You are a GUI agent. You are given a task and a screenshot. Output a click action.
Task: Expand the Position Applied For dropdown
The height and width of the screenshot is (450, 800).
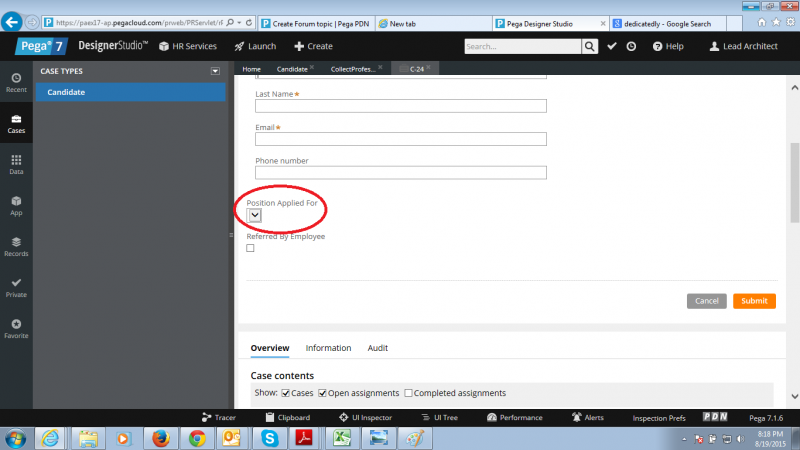tap(255, 215)
